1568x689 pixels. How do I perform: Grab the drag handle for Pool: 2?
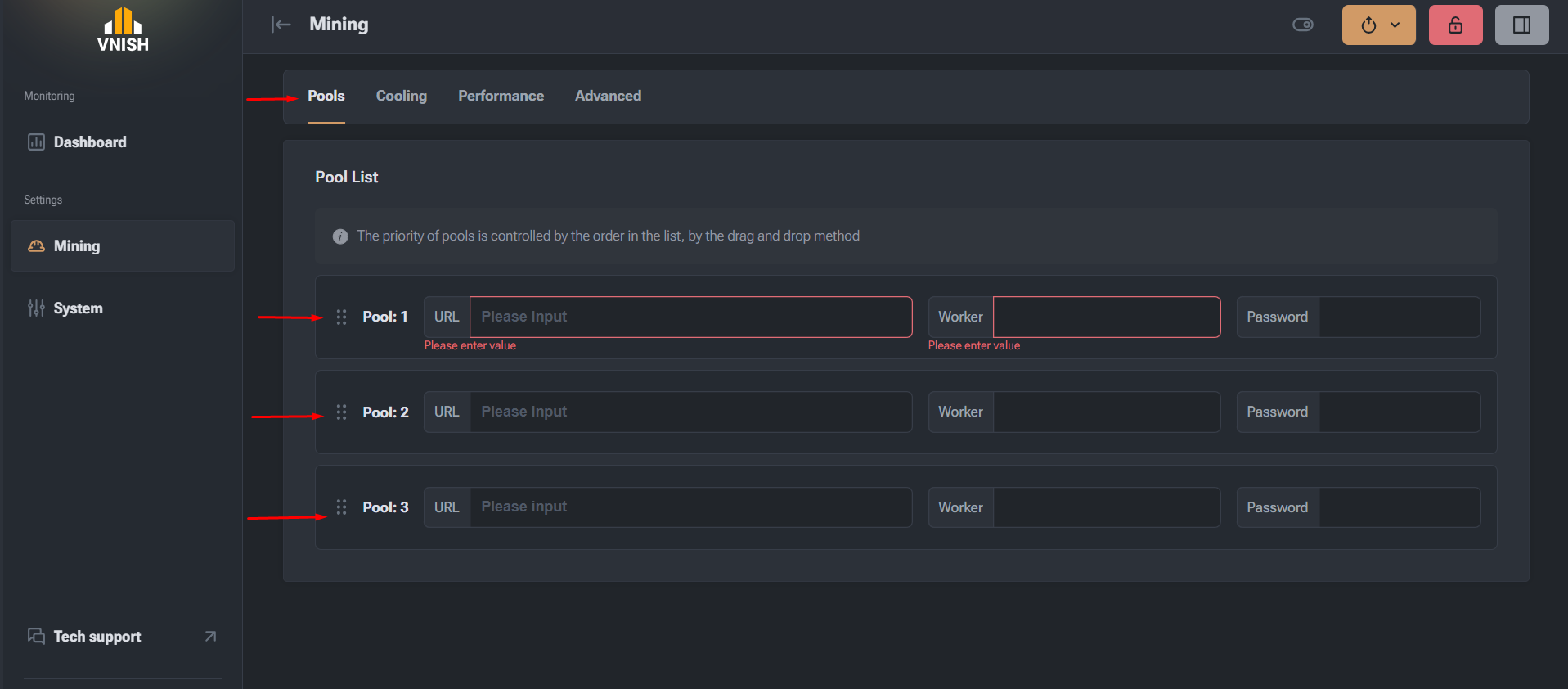[x=341, y=412]
